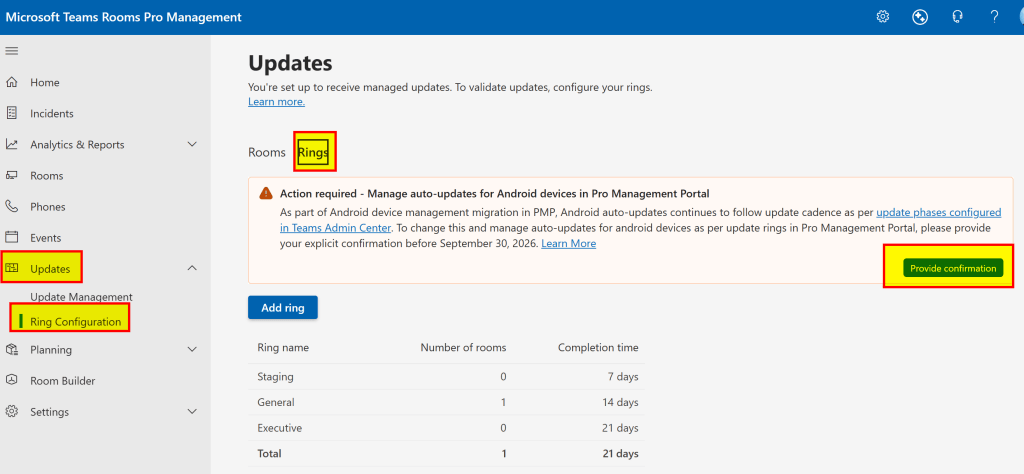Click the Planning sidebar icon
The width and height of the screenshot is (1024, 474).
tap(12, 350)
